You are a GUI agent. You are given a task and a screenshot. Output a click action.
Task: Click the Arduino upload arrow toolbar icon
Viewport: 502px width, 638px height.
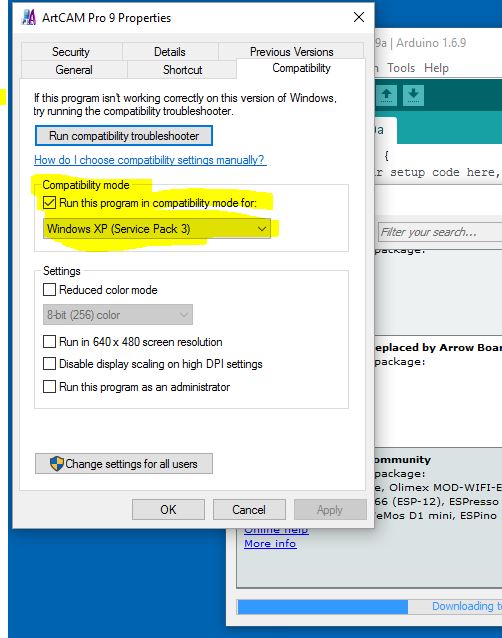(x=386, y=95)
